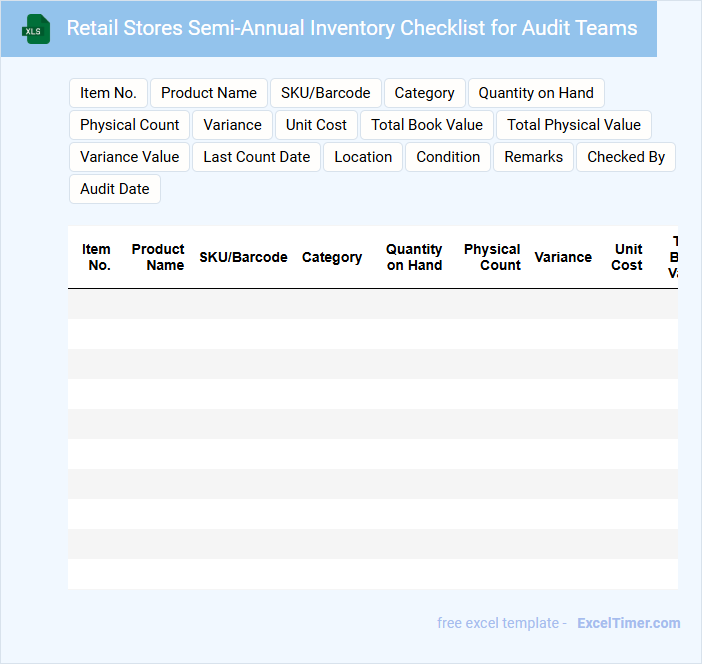Image resolution: width=702 pixels, height=664 pixels.
Task: Choose the Category tag
Action: (x=424, y=93)
